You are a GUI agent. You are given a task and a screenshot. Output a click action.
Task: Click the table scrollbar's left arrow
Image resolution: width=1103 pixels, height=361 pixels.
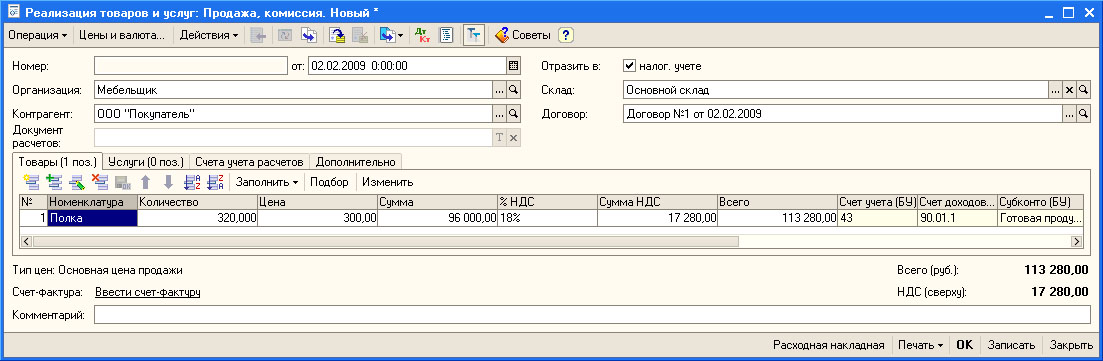(x=27, y=241)
